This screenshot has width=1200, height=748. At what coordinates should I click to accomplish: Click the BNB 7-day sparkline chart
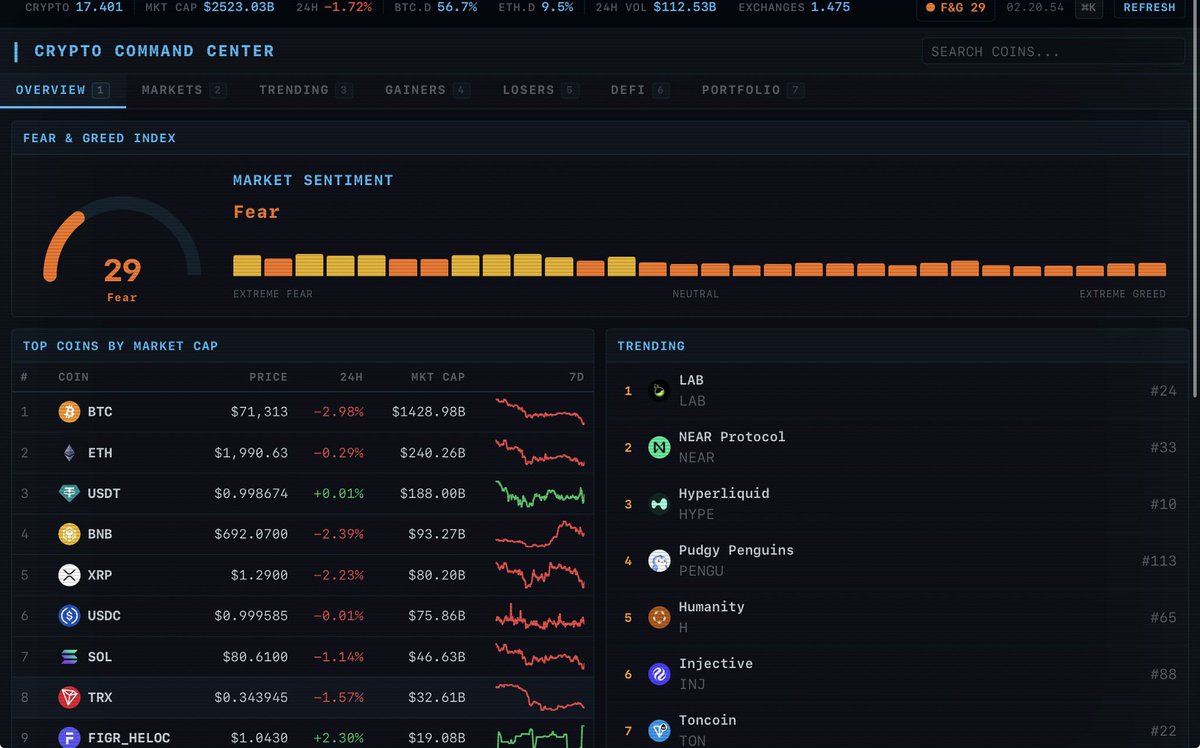[540, 534]
